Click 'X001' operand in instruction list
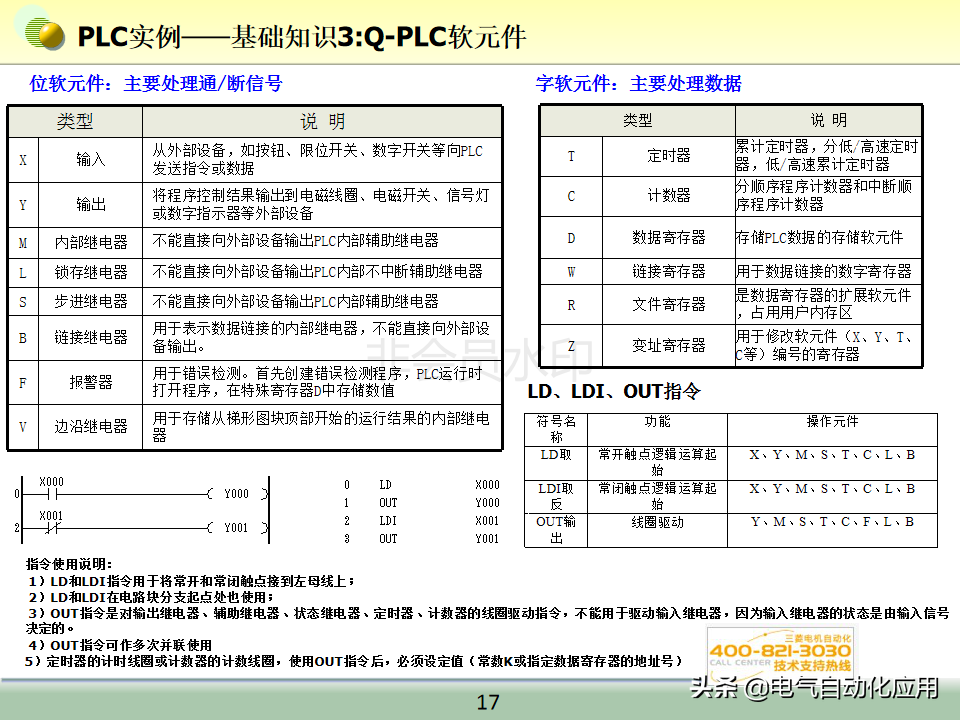The height and width of the screenshot is (720, 960). pyautogui.click(x=487, y=520)
